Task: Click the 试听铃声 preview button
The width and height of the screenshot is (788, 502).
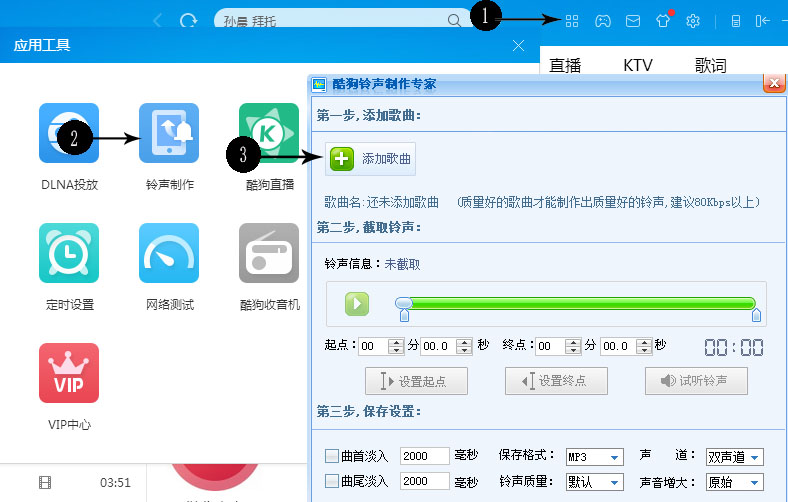Action: tap(697, 381)
